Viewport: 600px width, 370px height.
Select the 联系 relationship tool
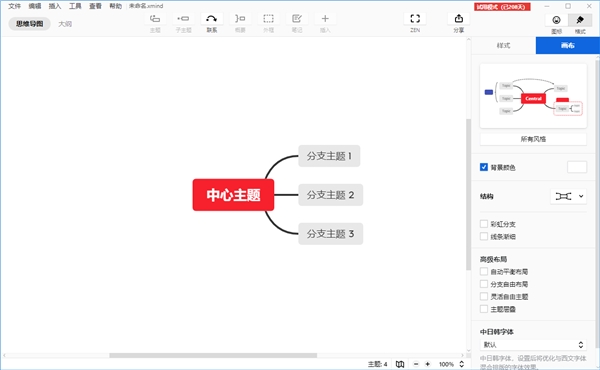click(x=212, y=19)
